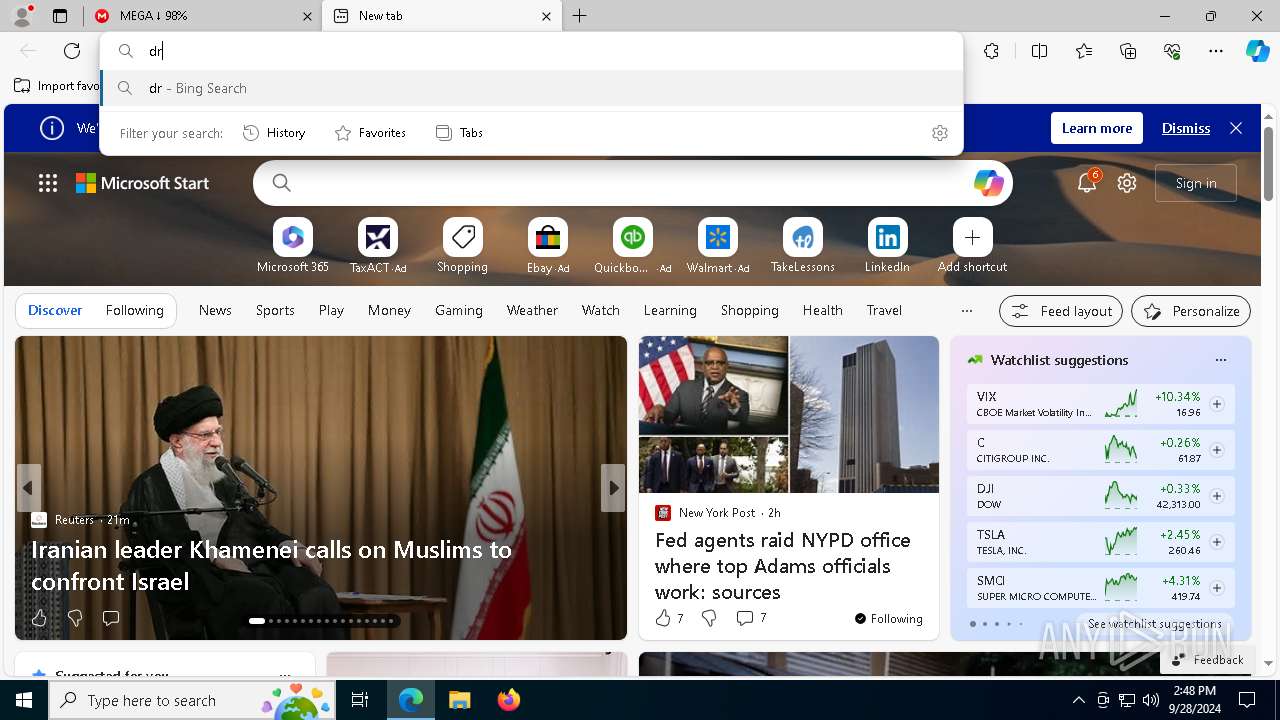This screenshot has width=1280, height=720.
Task: Select first watchlist pagination dot
Action: 973,624
